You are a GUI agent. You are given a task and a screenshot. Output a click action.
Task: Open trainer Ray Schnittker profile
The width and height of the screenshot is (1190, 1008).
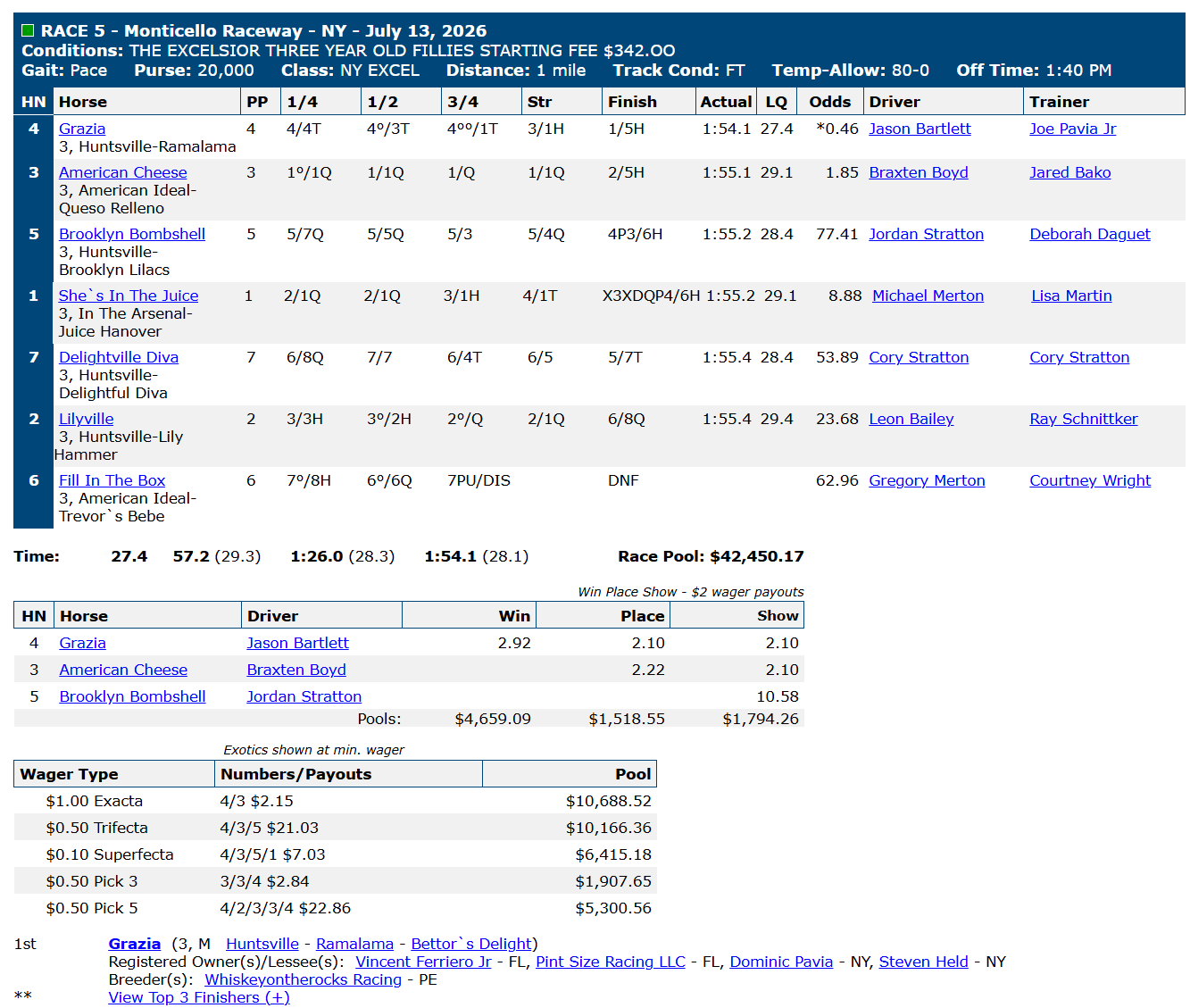click(1084, 419)
